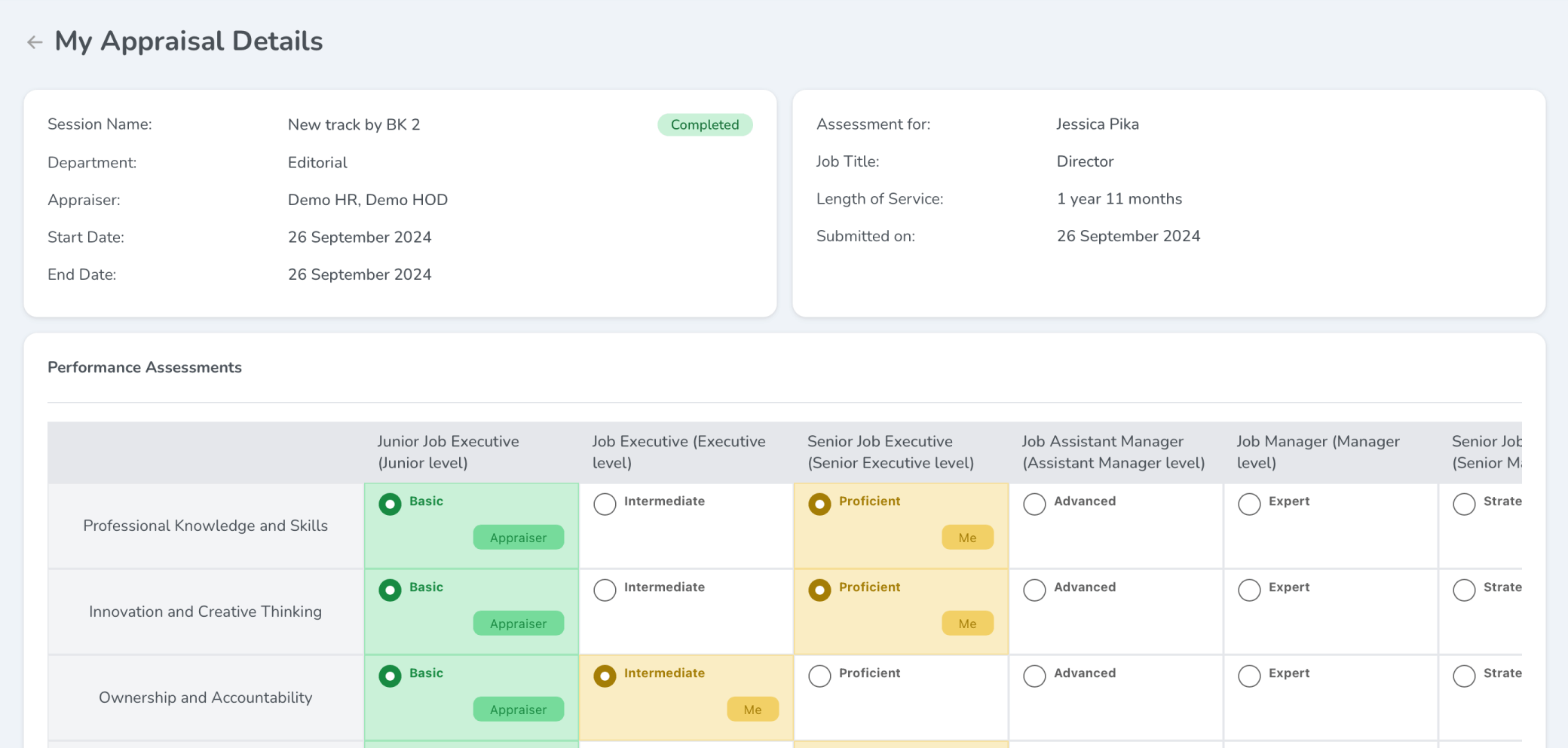1568x748 pixels.
Task: Click the Performance Assessments heading
Action: [145, 367]
